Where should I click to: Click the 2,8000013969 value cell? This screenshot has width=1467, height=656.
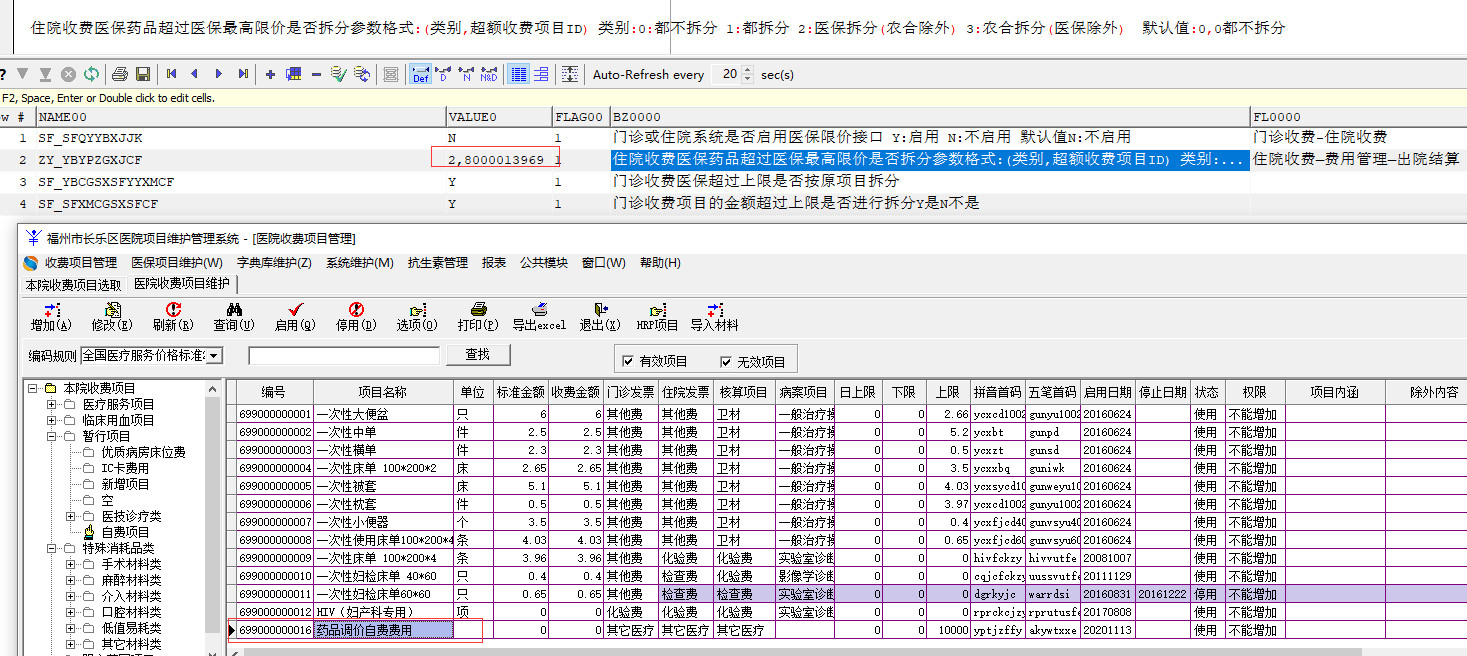tap(499, 160)
